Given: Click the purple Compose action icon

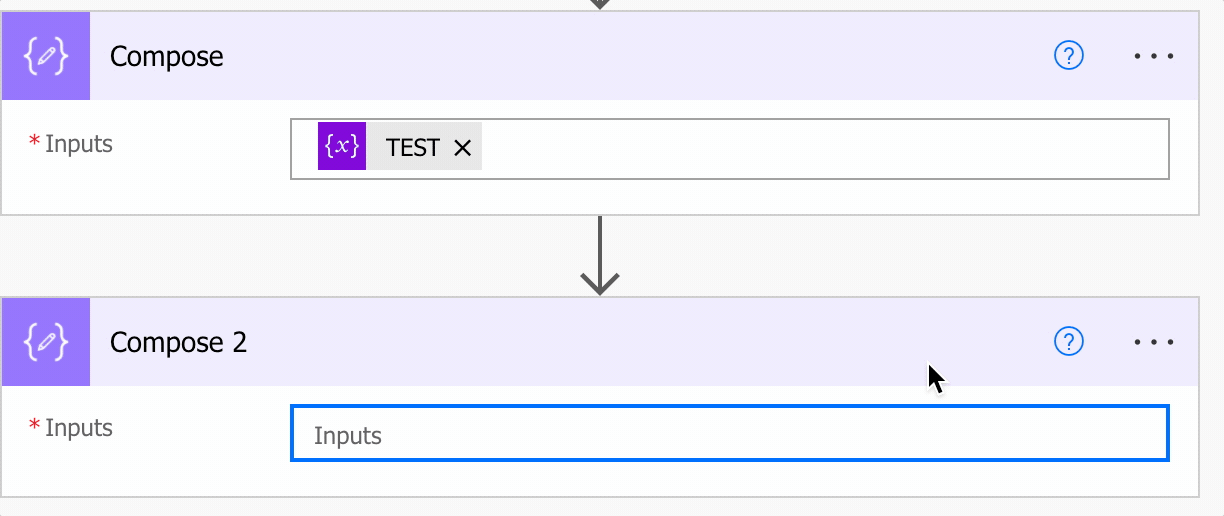Looking at the screenshot, I should 46,57.
